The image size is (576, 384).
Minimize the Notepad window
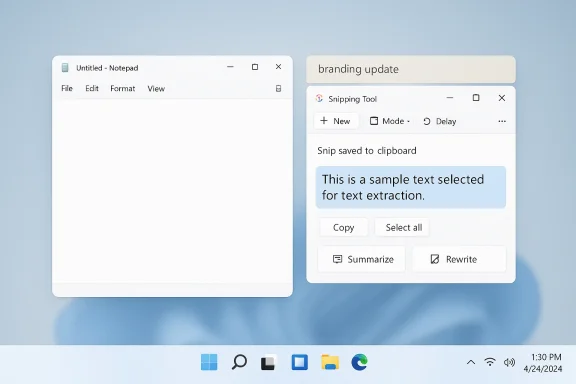(230, 67)
